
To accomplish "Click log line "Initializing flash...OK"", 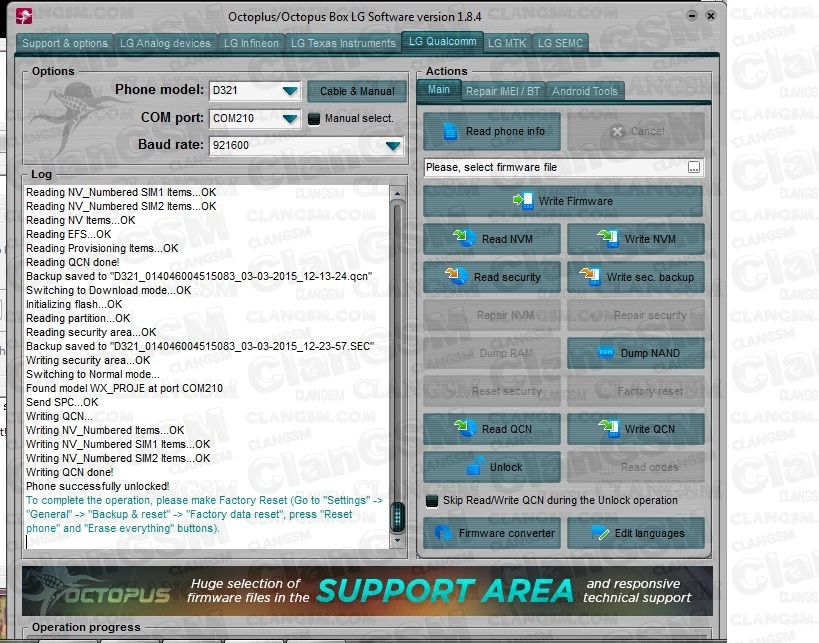I will (74, 305).
